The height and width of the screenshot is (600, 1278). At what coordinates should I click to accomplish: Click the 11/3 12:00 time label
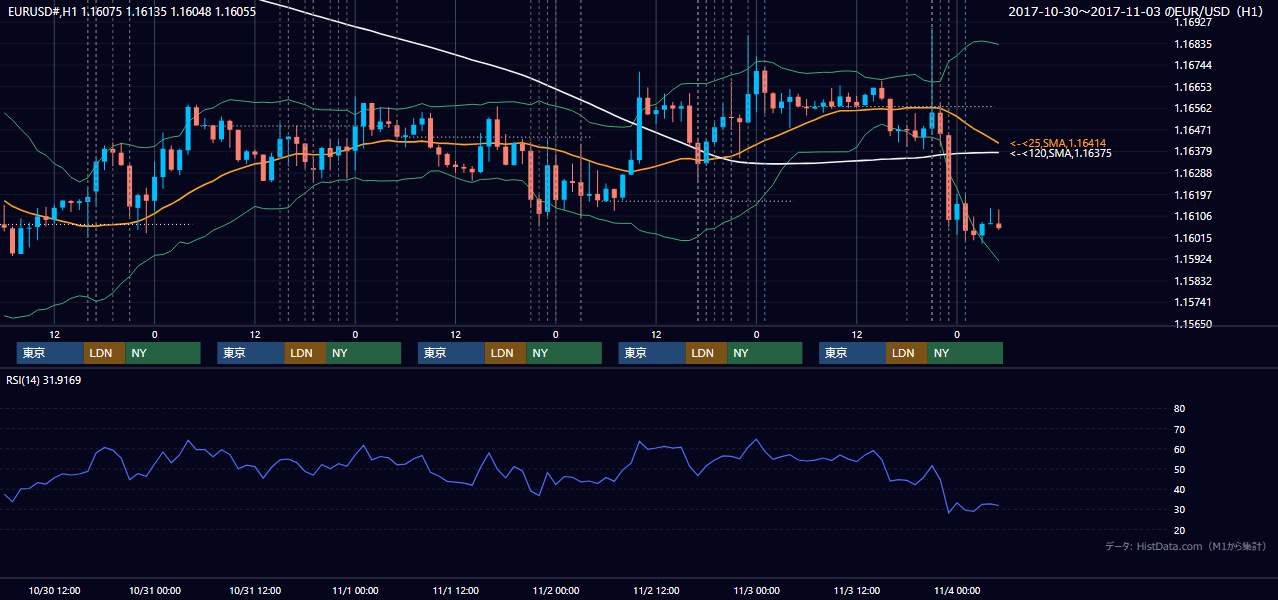pos(858,590)
